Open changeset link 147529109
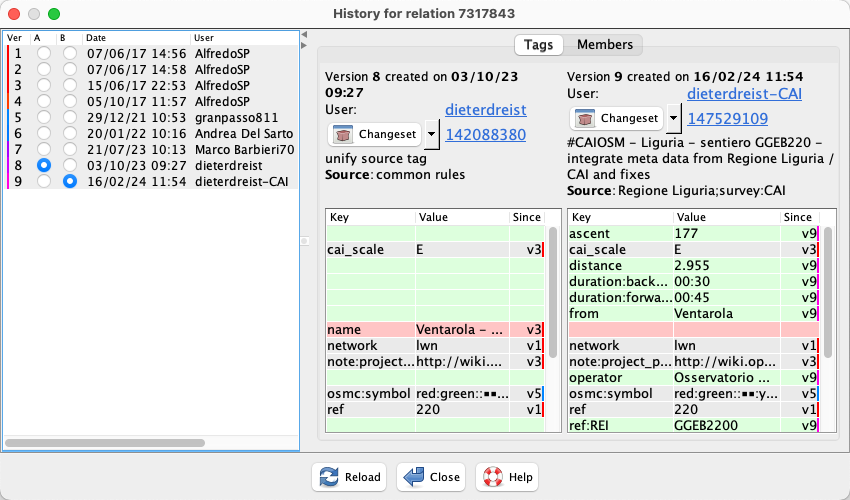The height and width of the screenshot is (500, 850). pos(729,118)
